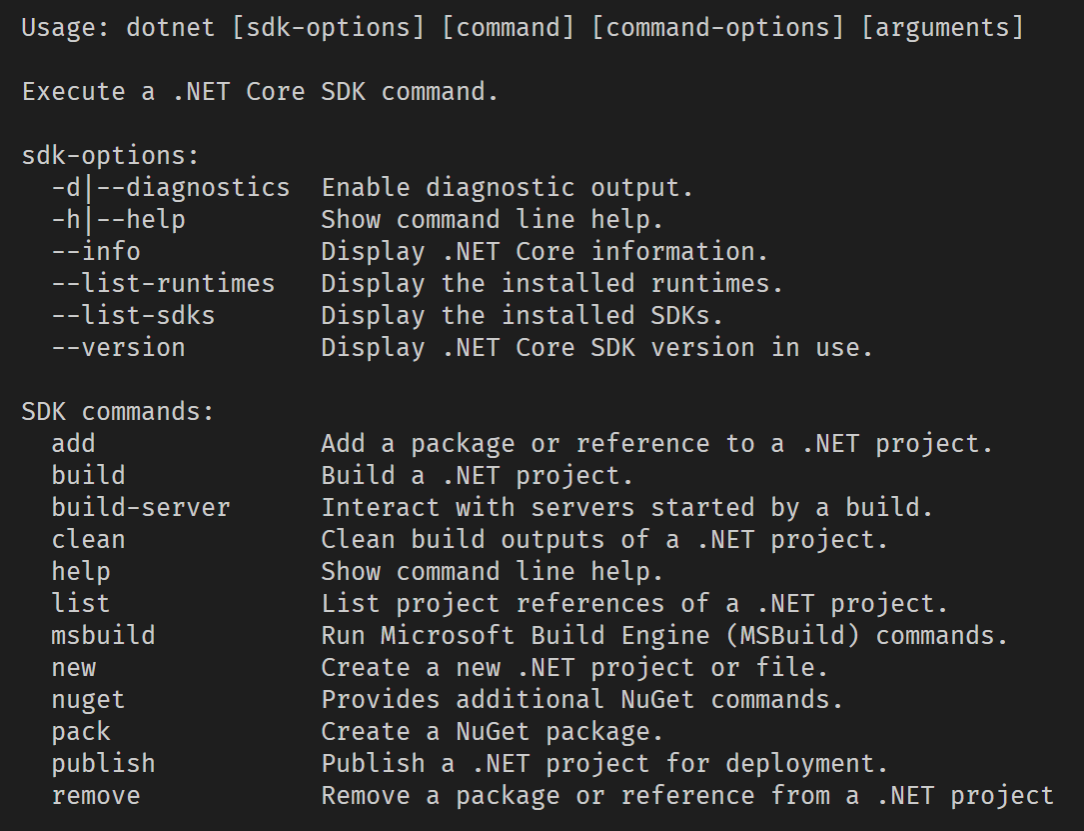Click the "remove" command name

tap(96, 796)
